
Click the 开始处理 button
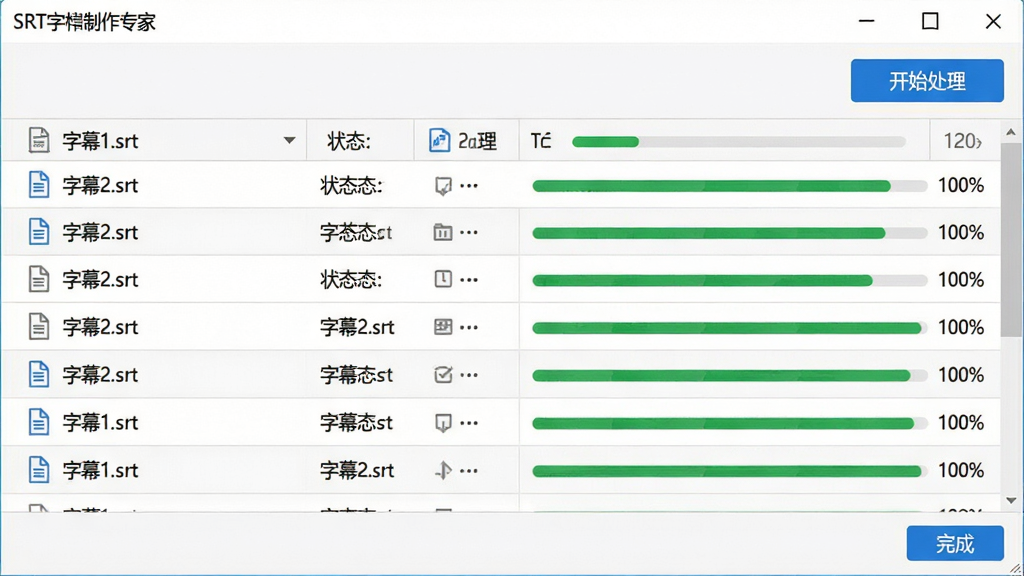[x=927, y=81]
